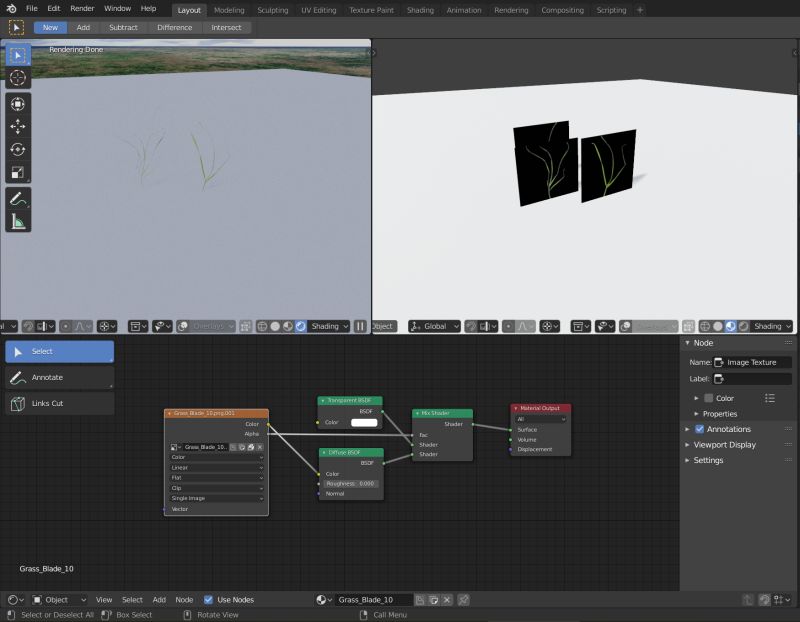800x622 pixels.
Task: Click the unlink X icon next to Grass_Blade_10 image
Action: coord(260,447)
